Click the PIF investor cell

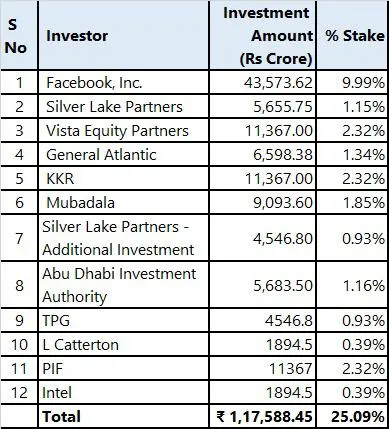coord(124,368)
